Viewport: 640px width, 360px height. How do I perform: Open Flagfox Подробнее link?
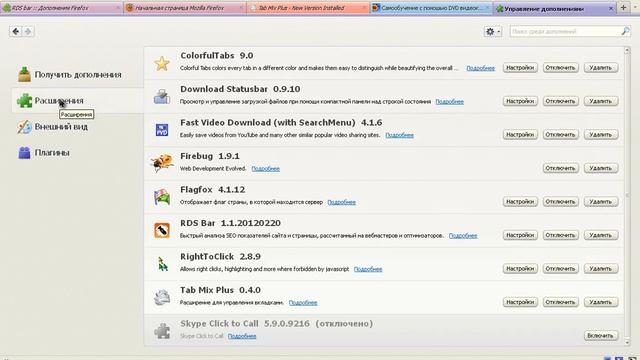point(341,202)
